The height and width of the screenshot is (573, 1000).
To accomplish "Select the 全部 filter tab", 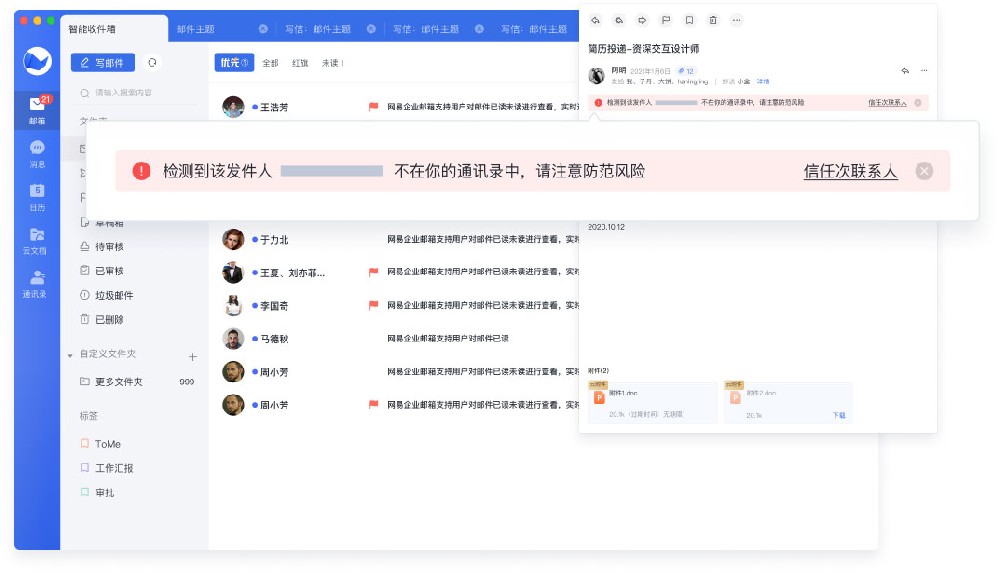I will (x=270, y=63).
